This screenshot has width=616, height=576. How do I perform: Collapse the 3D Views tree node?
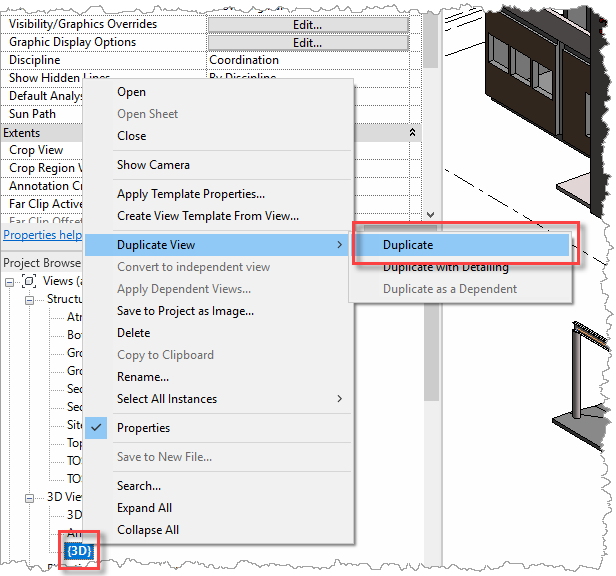[29, 498]
